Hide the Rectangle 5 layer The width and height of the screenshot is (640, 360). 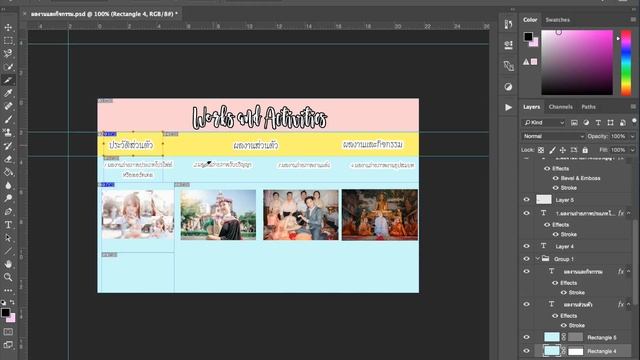click(x=527, y=337)
